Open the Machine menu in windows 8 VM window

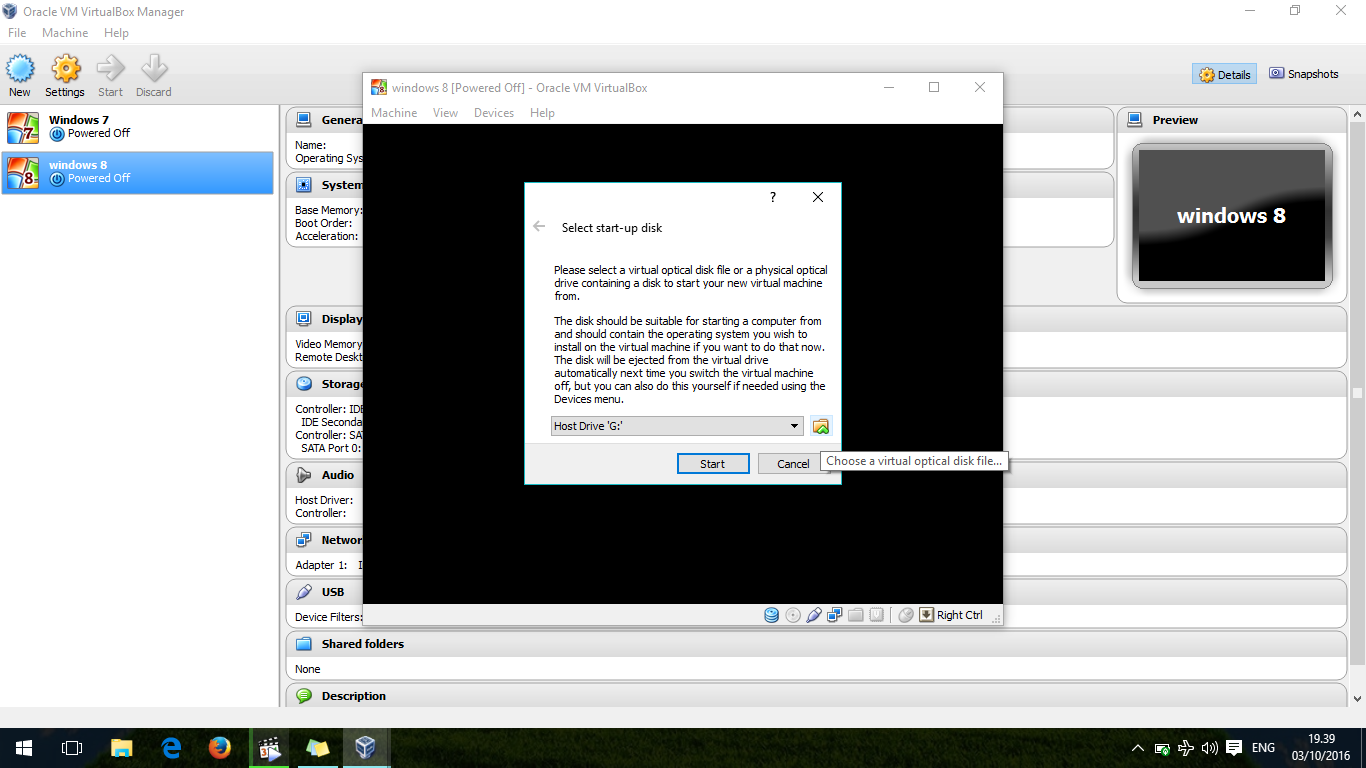(x=394, y=113)
